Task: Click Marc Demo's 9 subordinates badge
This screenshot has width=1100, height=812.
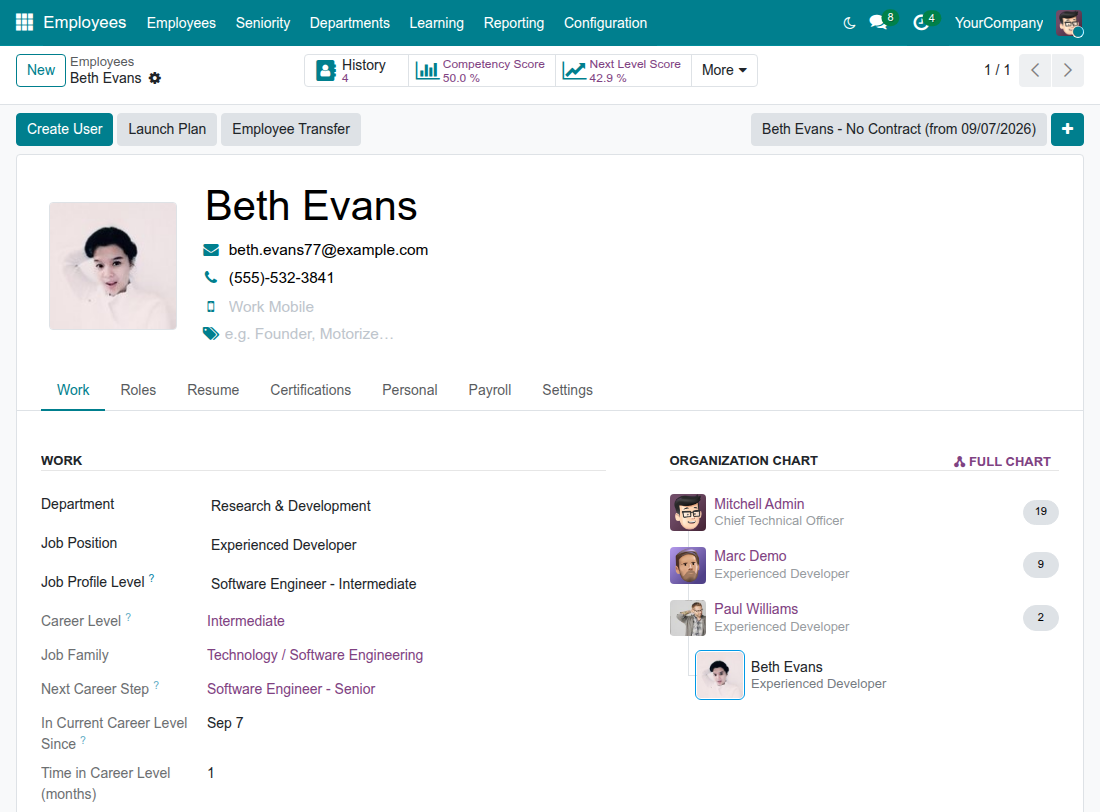Action: coord(1040,564)
